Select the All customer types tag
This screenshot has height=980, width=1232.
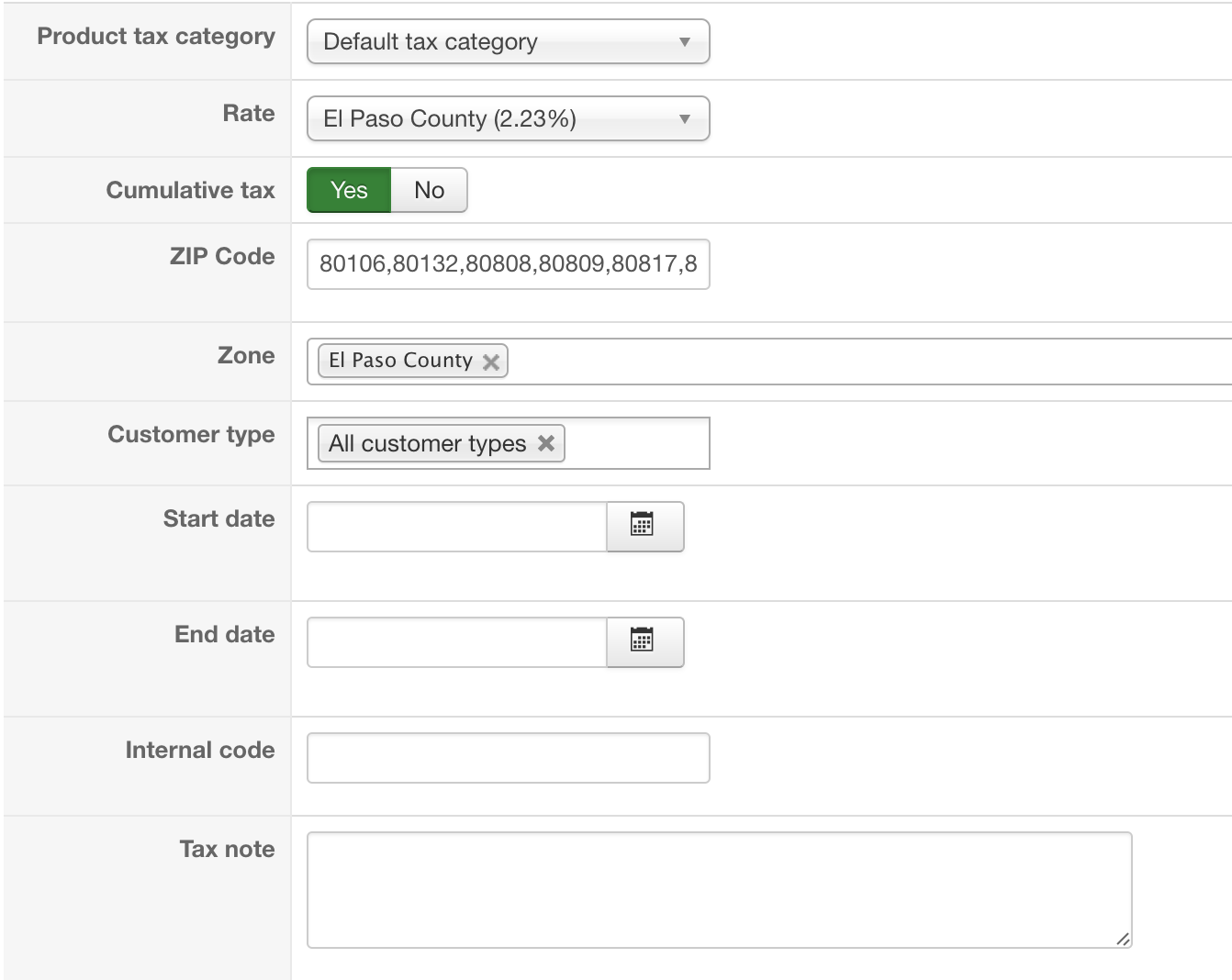(x=427, y=443)
